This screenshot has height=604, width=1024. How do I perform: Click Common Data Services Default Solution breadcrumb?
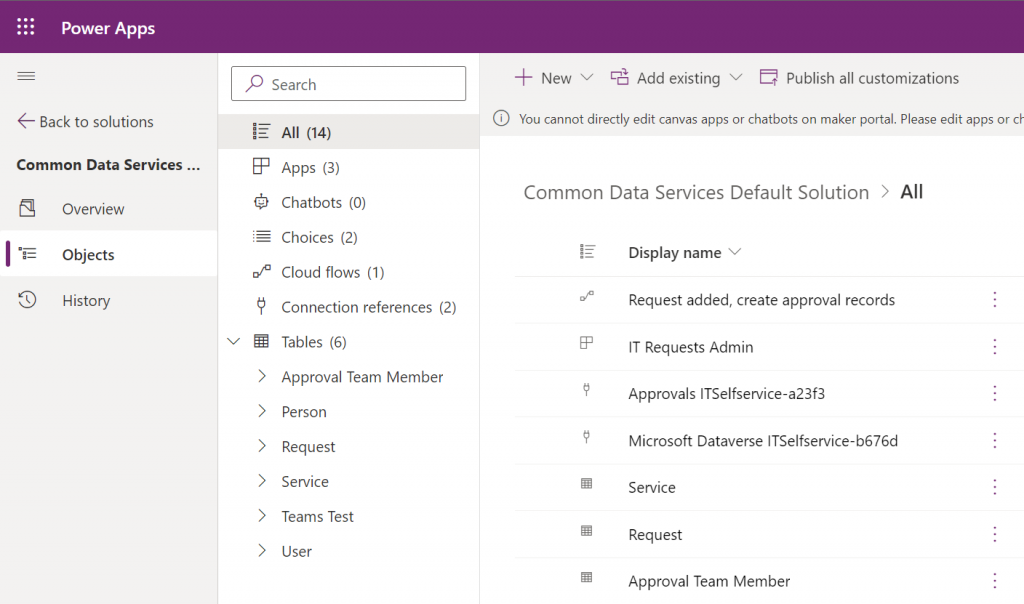click(696, 192)
